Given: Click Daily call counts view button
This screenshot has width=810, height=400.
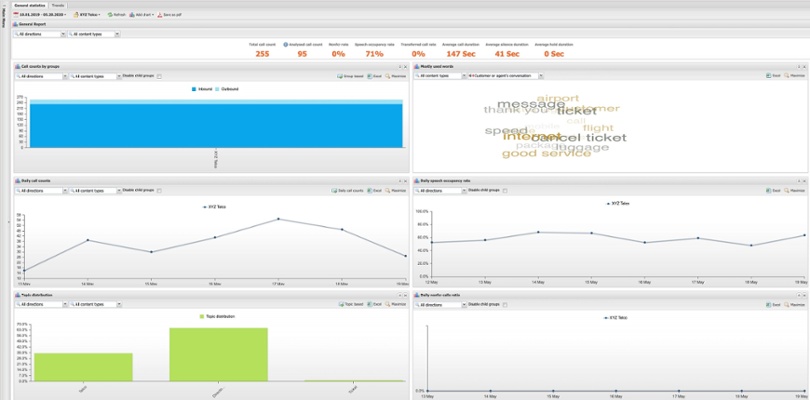Looking at the screenshot, I should 348,191.
